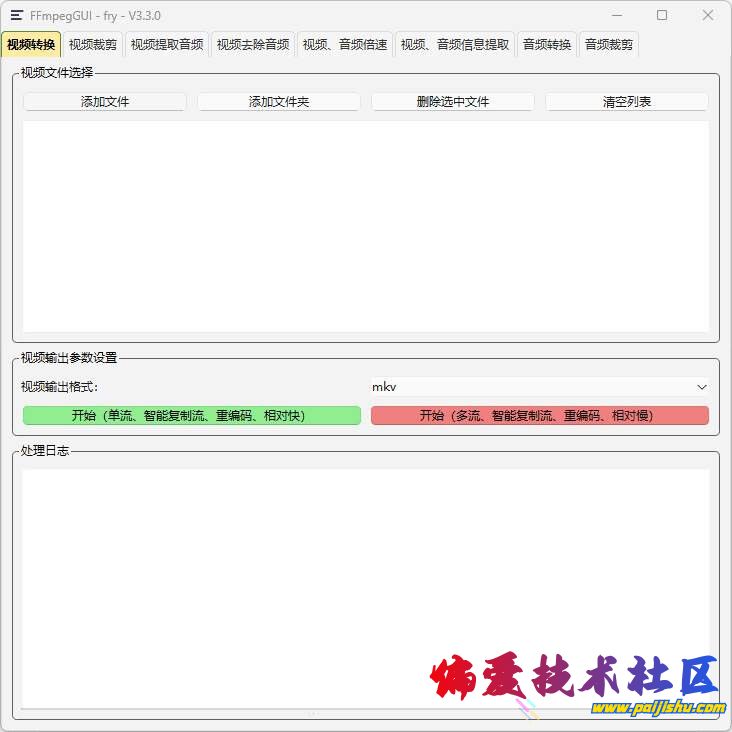Open the 视频裁剪 tab
Viewport: 732px width, 732px height.
(x=93, y=45)
